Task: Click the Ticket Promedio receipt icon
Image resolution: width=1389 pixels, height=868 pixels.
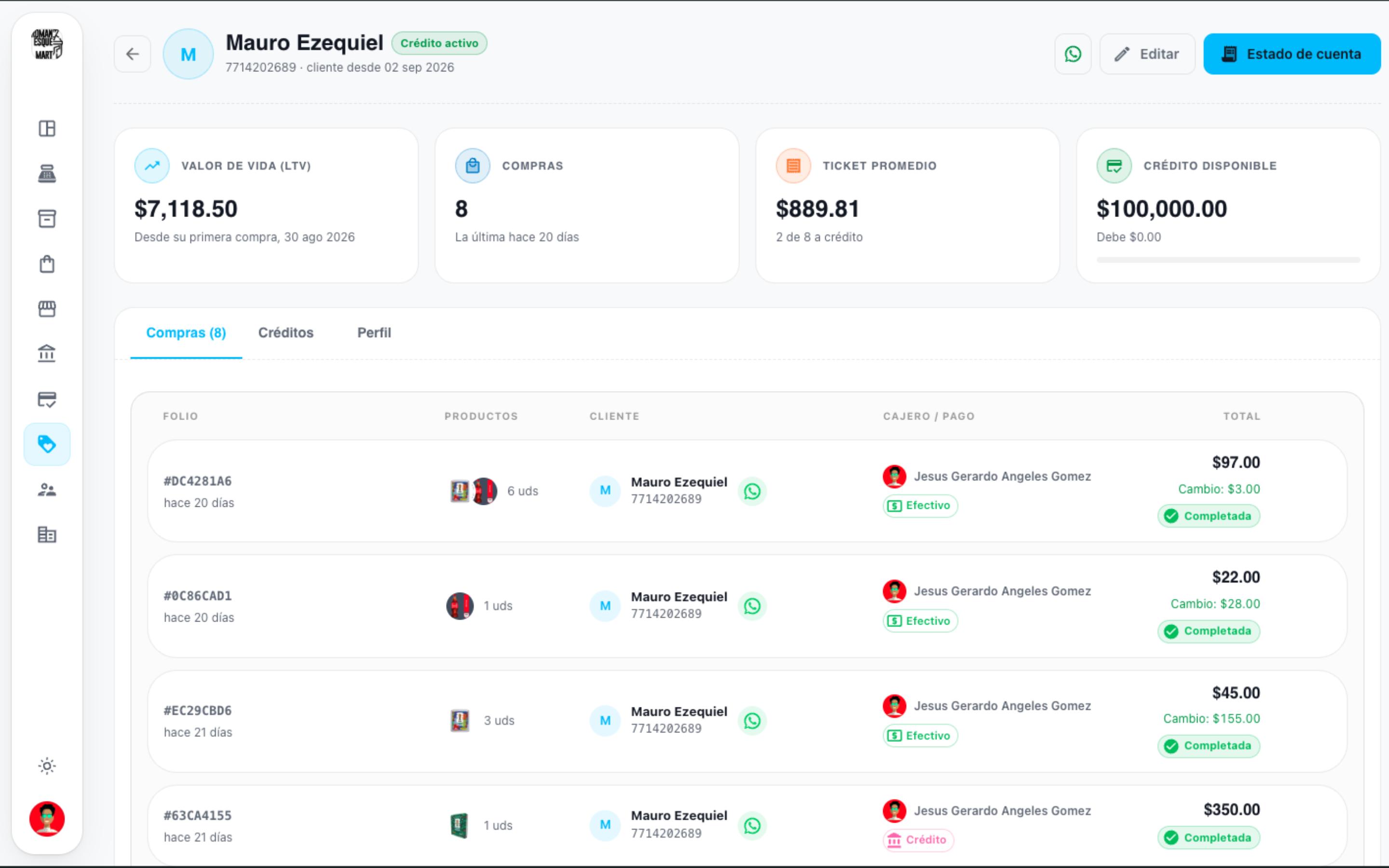Action: (793, 166)
